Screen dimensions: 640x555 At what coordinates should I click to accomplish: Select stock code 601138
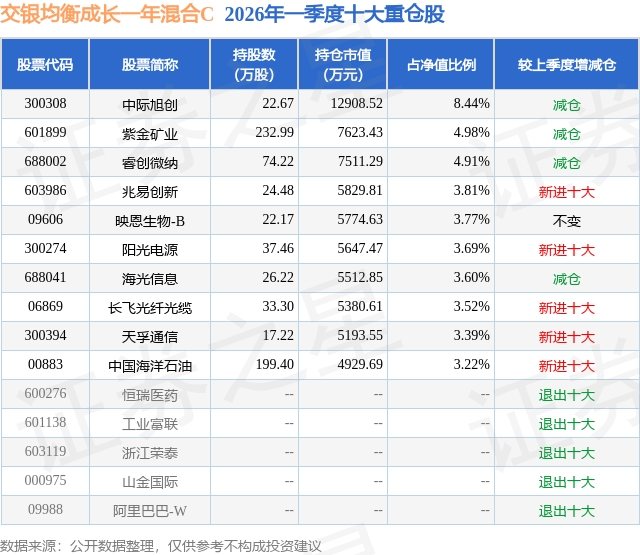click(x=45, y=422)
